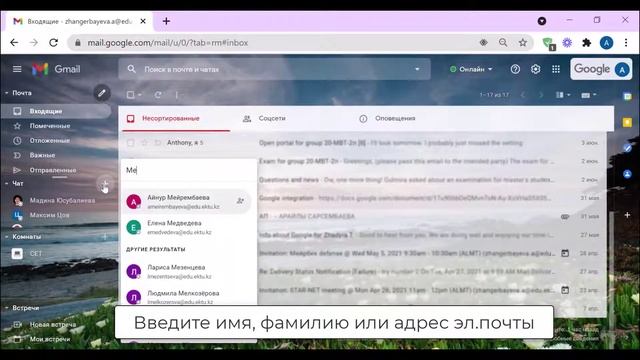The width and height of the screenshot is (640, 360).
Task: Switch to the Несортированные tab
Action: 176,119
